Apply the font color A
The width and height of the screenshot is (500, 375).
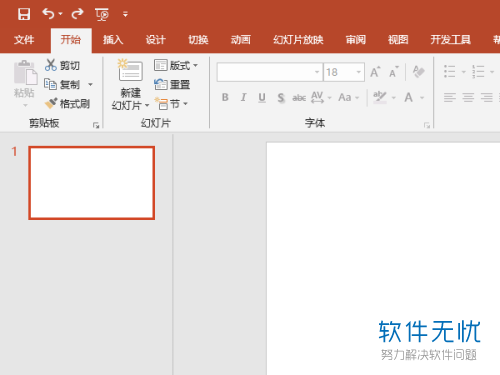pos(408,97)
